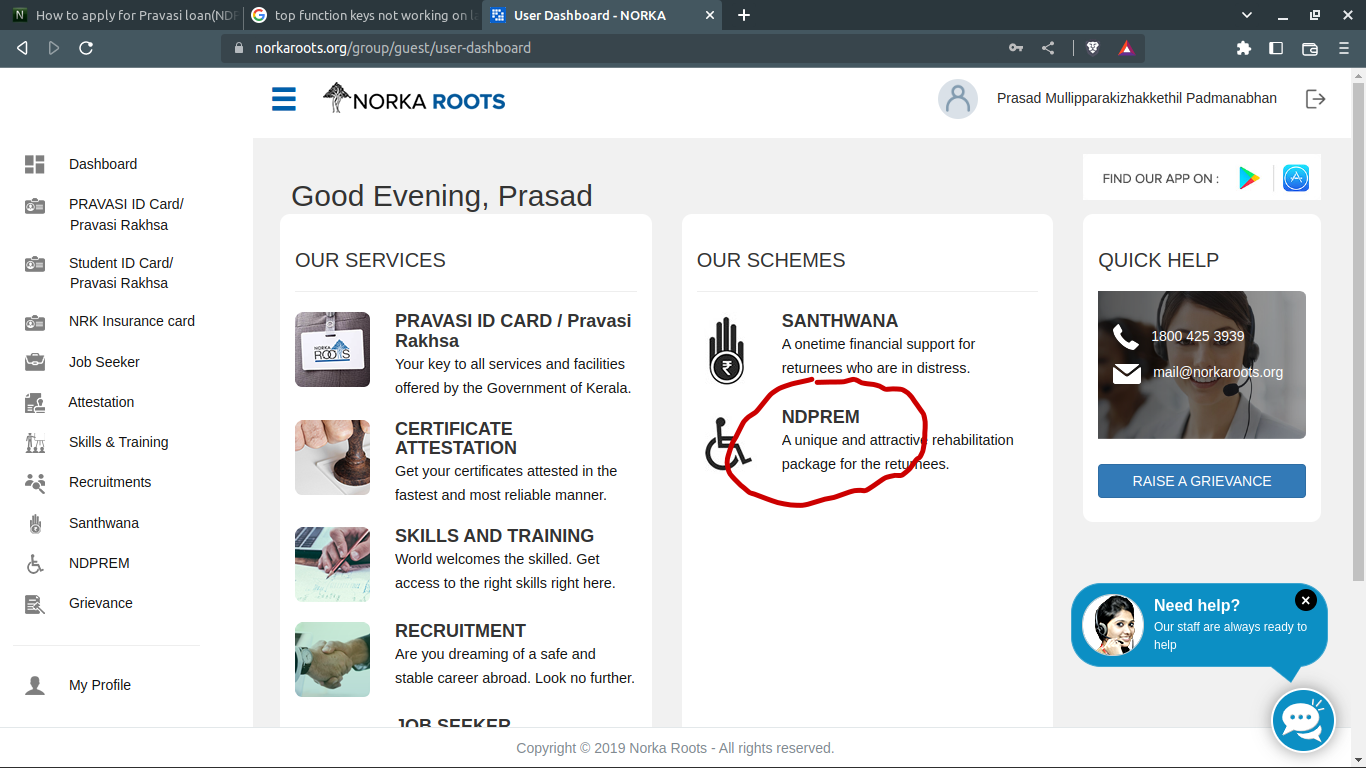Click the NRK Insurance card sidebar icon
The height and width of the screenshot is (768, 1366).
[x=35, y=323]
